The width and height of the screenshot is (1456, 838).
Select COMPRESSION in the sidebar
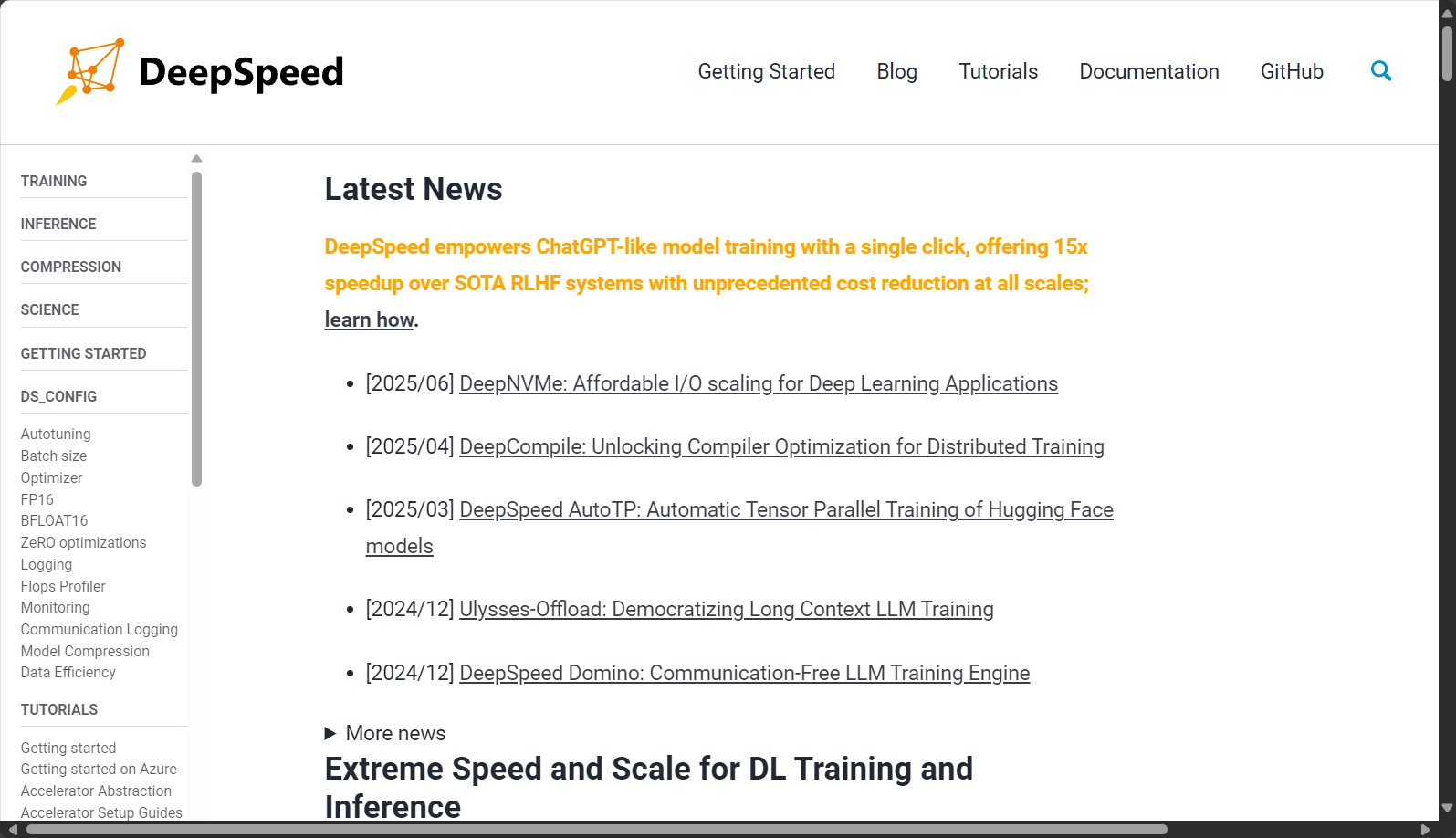pos(71,267)
